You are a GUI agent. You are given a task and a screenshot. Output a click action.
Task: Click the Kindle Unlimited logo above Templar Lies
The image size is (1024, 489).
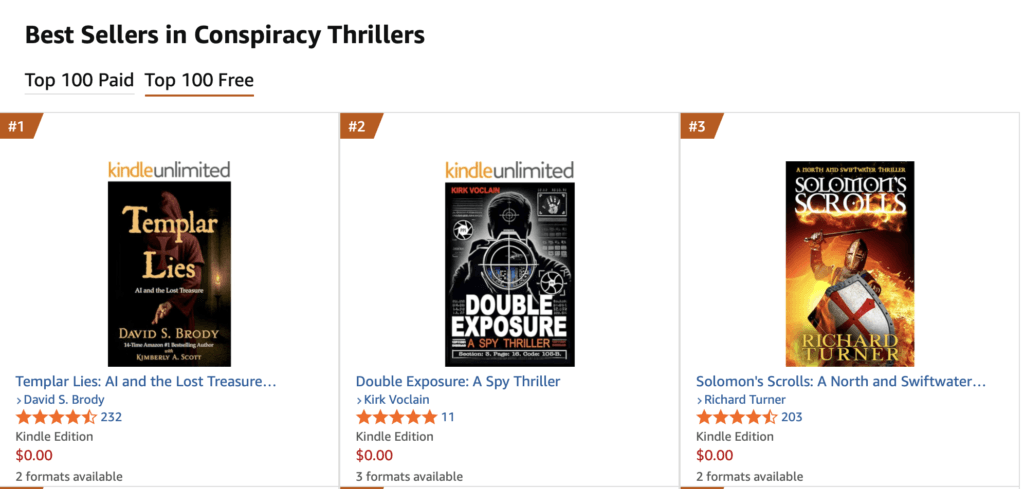pos(169,169)
